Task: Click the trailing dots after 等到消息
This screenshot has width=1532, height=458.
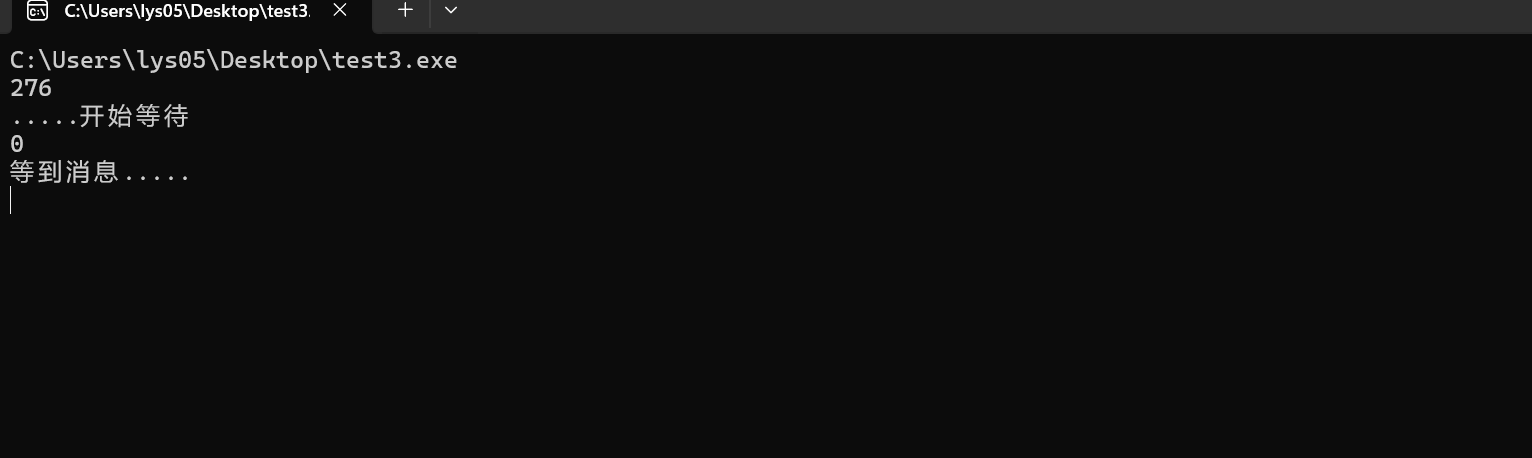Action: pos(156,178)
